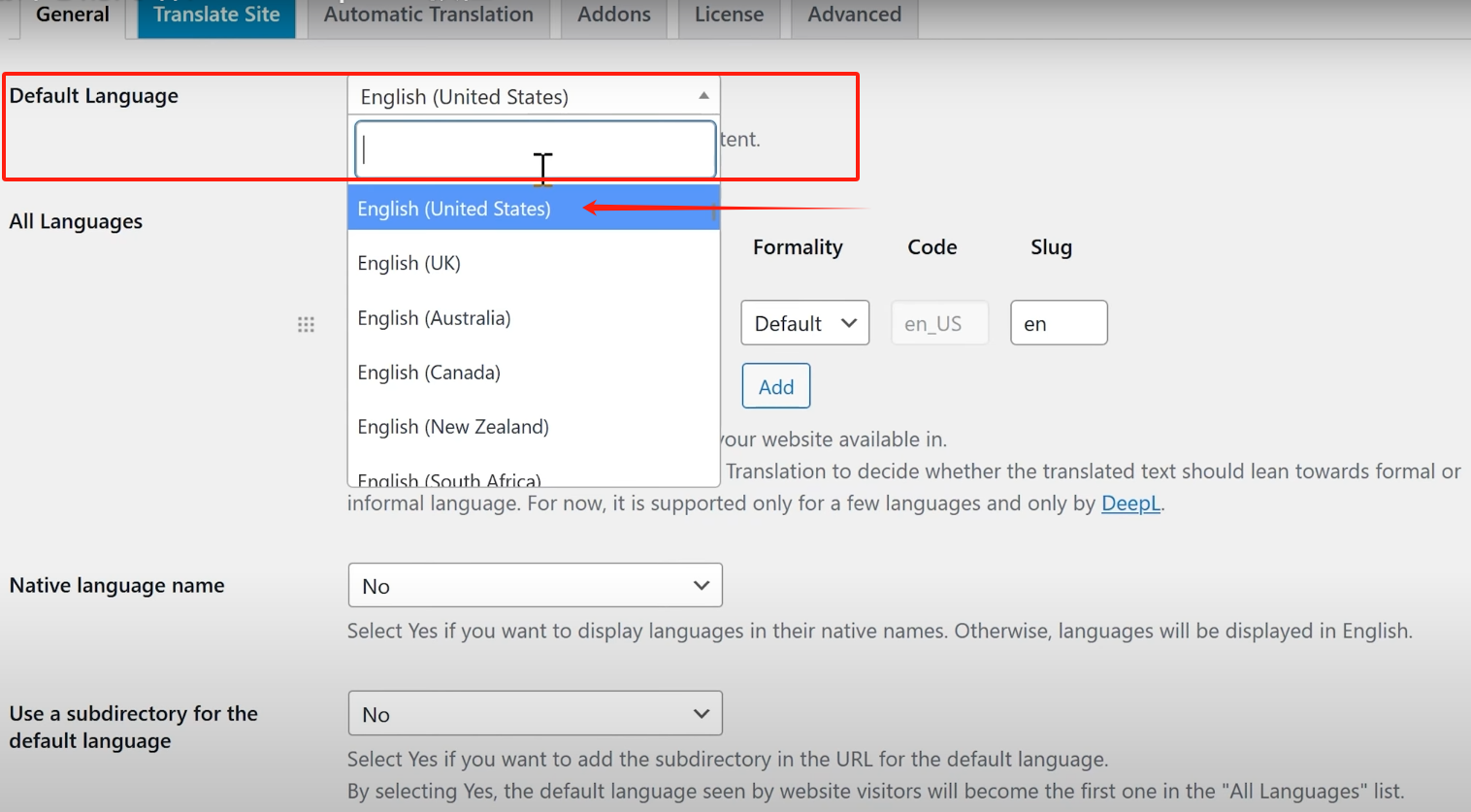Click the disabled en_US code field
1471x812 pixels.
(939, 323)
